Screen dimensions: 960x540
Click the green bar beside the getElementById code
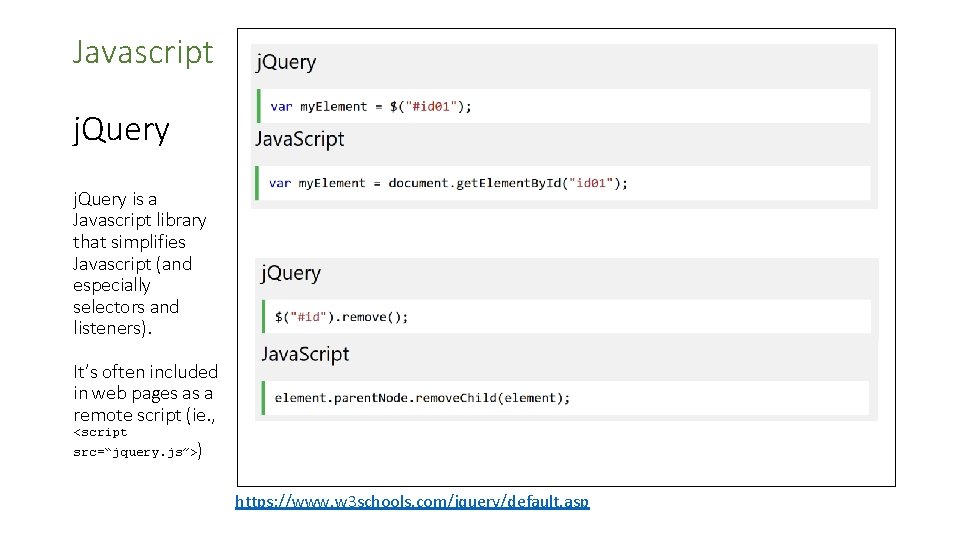[259, 183]
